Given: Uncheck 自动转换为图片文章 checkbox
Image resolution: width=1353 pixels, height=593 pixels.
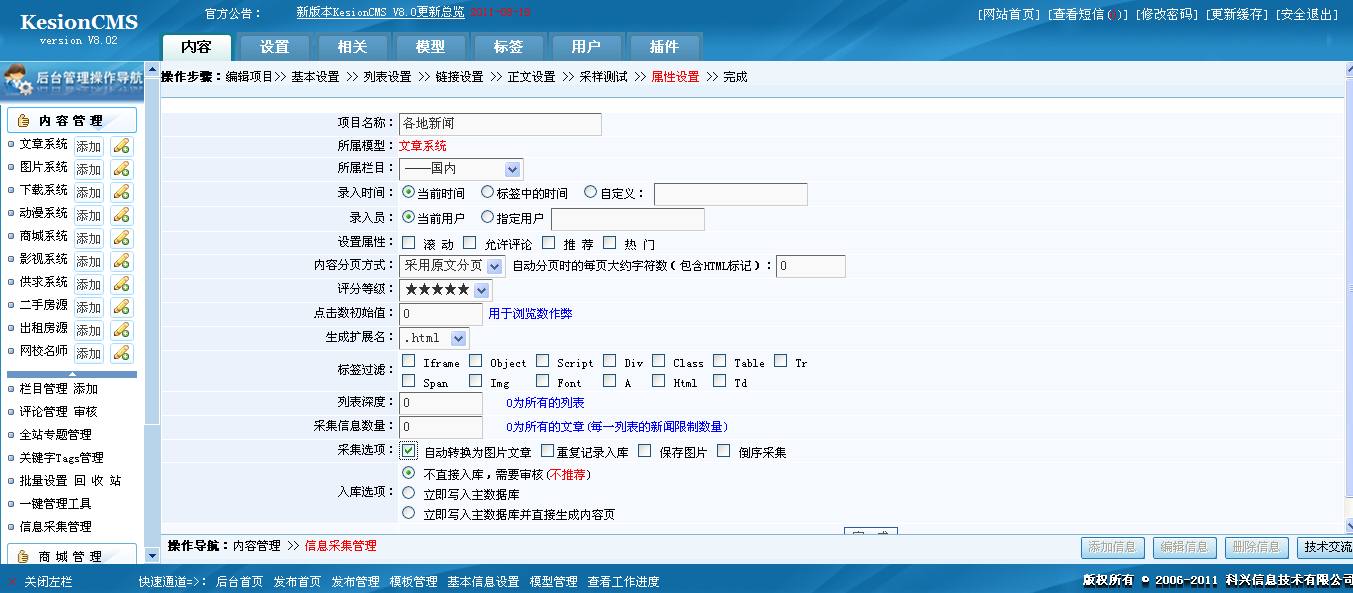Looking at the screenshot, I should [409, 451].
